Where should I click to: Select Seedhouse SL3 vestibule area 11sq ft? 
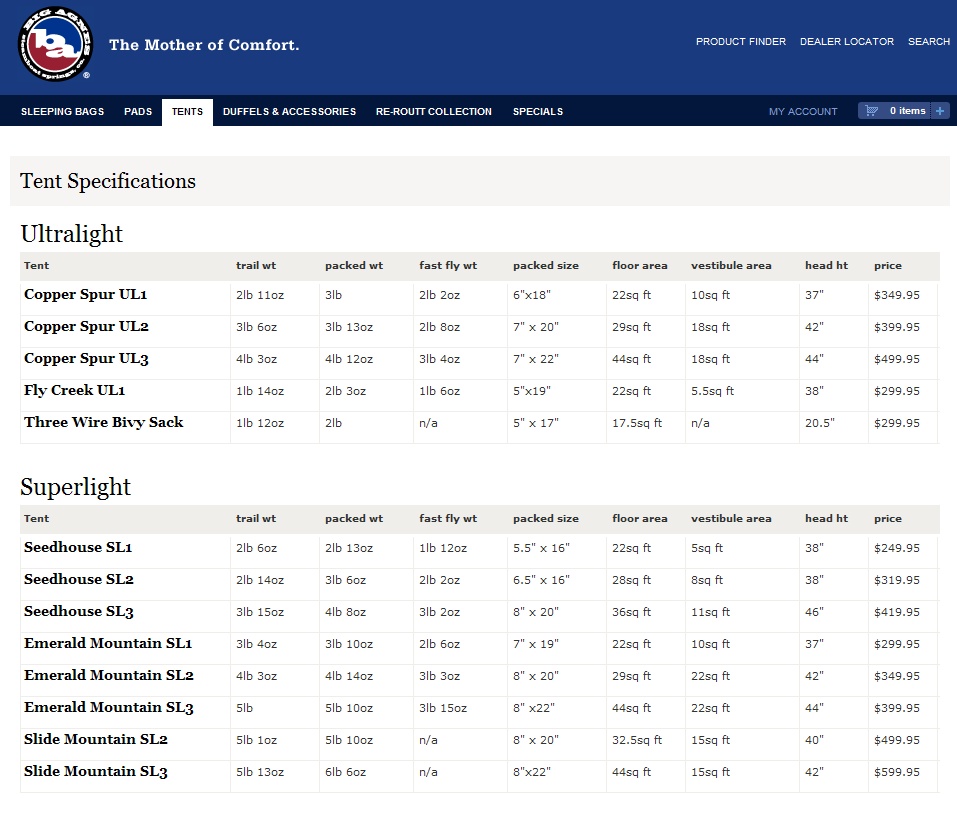click(x=710, y=612)
